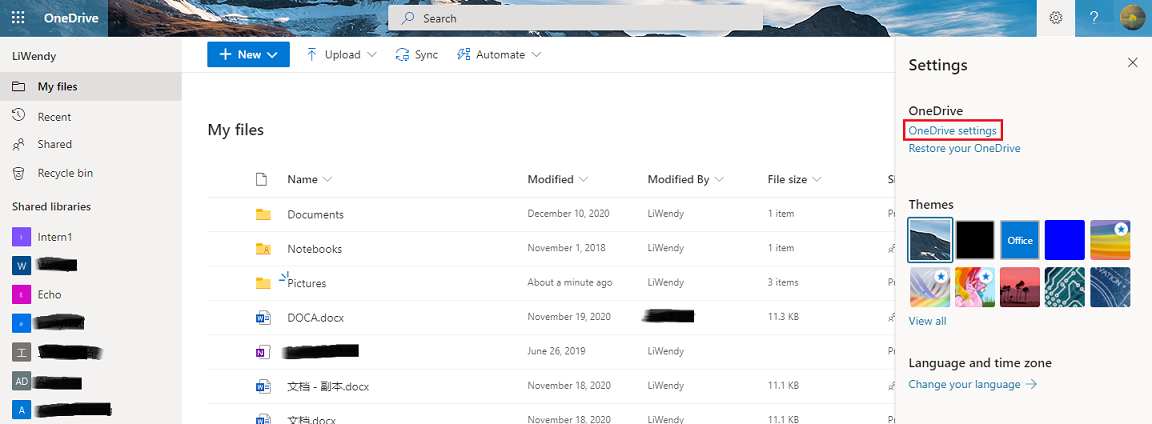Screen dimensions: 1152x424
Task: Click the Notebooks shared folder icon
Action: click(x=262, y=248)
